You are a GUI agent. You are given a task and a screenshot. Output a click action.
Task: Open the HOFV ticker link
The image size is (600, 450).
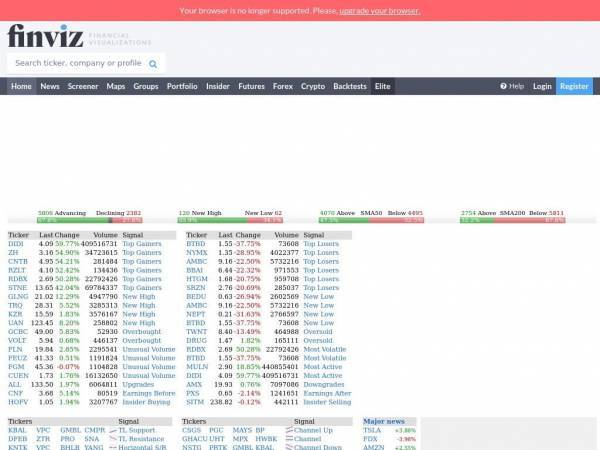[x=18, y=402]
